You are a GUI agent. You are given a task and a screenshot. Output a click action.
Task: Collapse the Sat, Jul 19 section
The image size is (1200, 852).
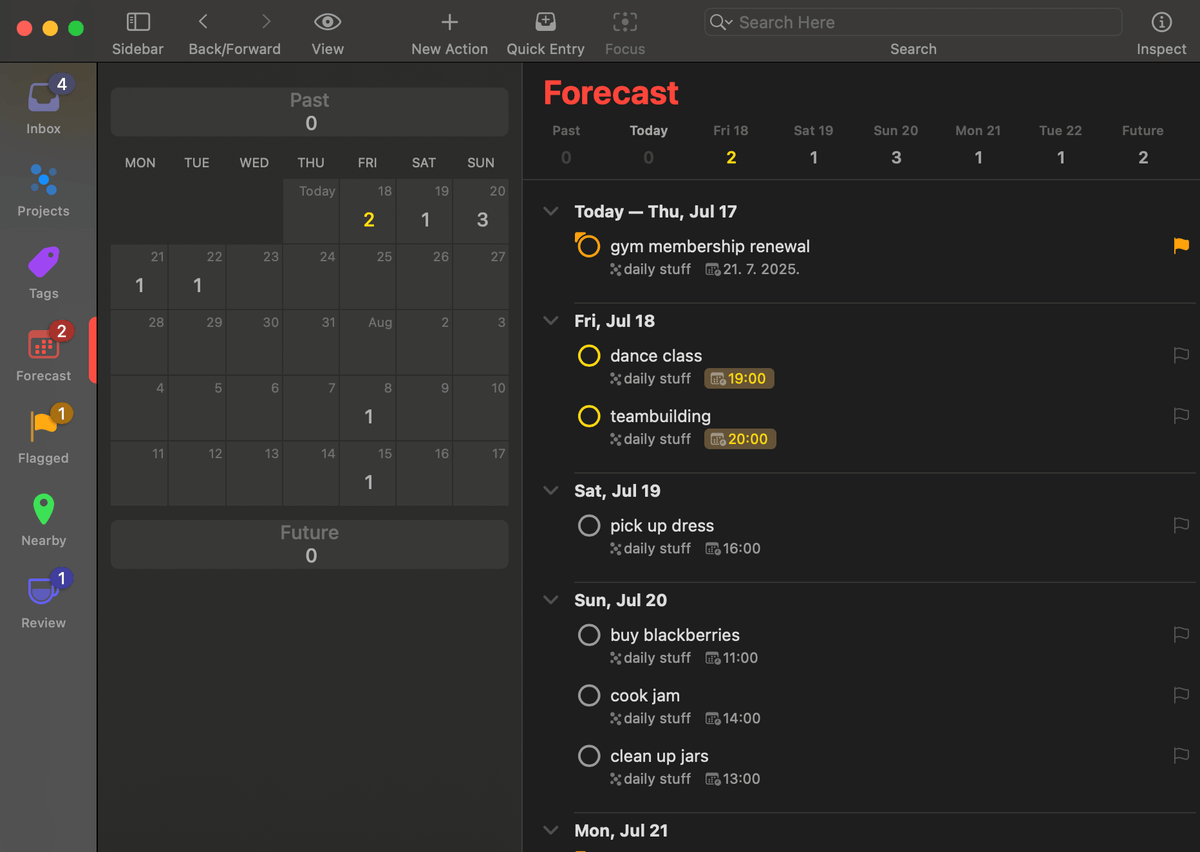550,490
